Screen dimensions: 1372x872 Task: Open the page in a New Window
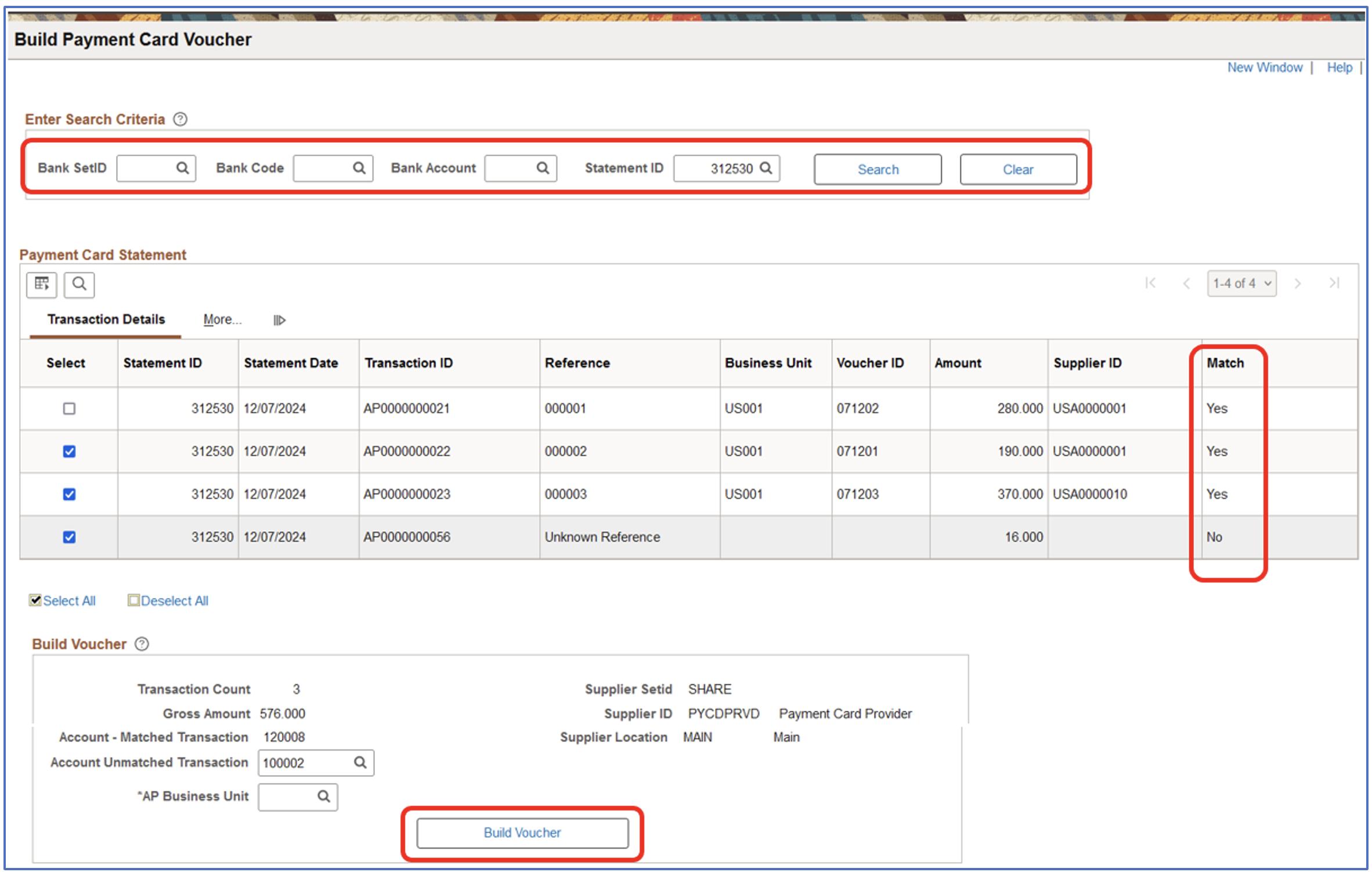[x=1264, y=67]
